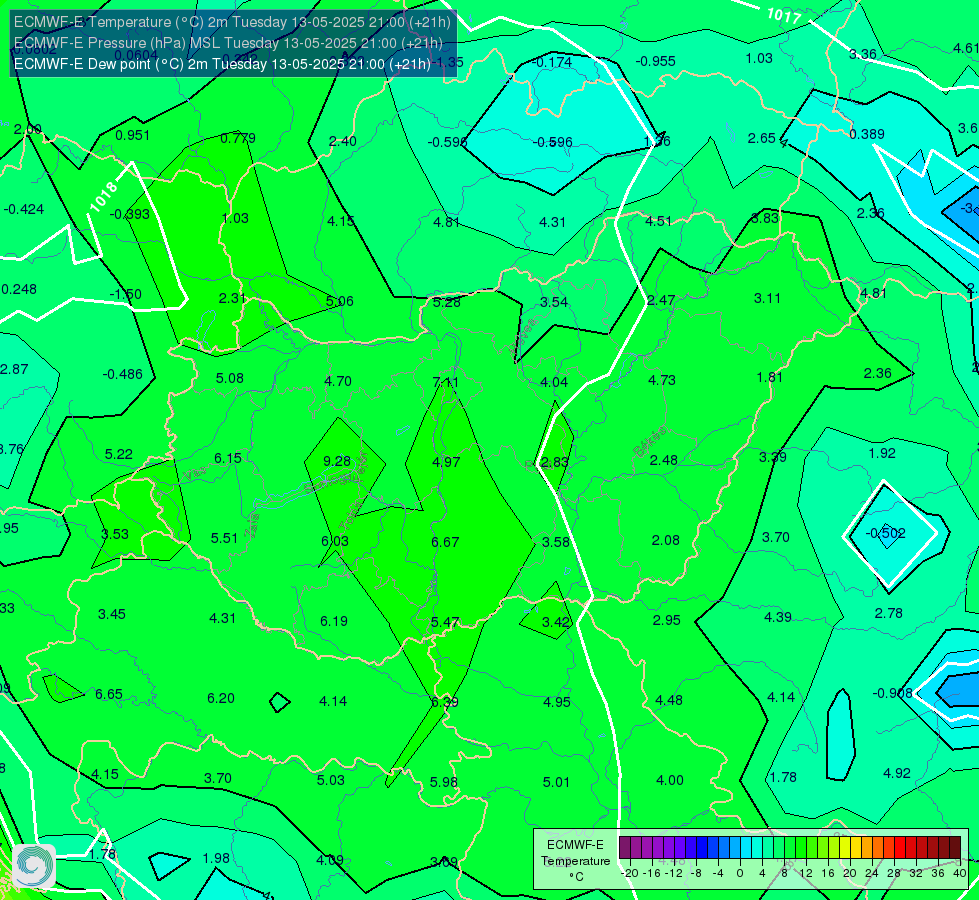Click the 4.92 temperature value
The image size is (979, 900).
(897, 773)
